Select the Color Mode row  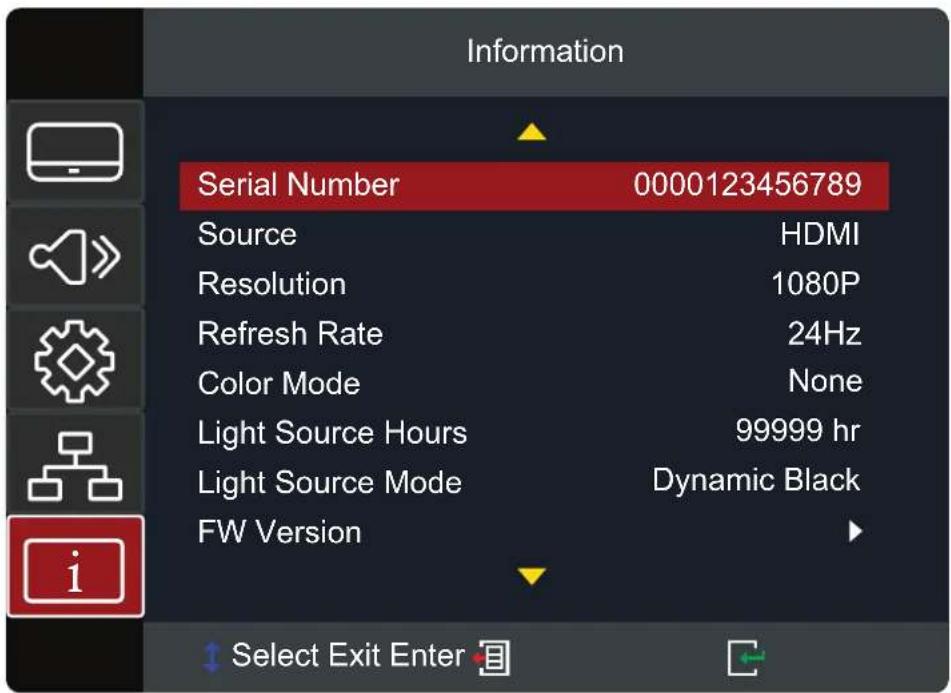534,384
